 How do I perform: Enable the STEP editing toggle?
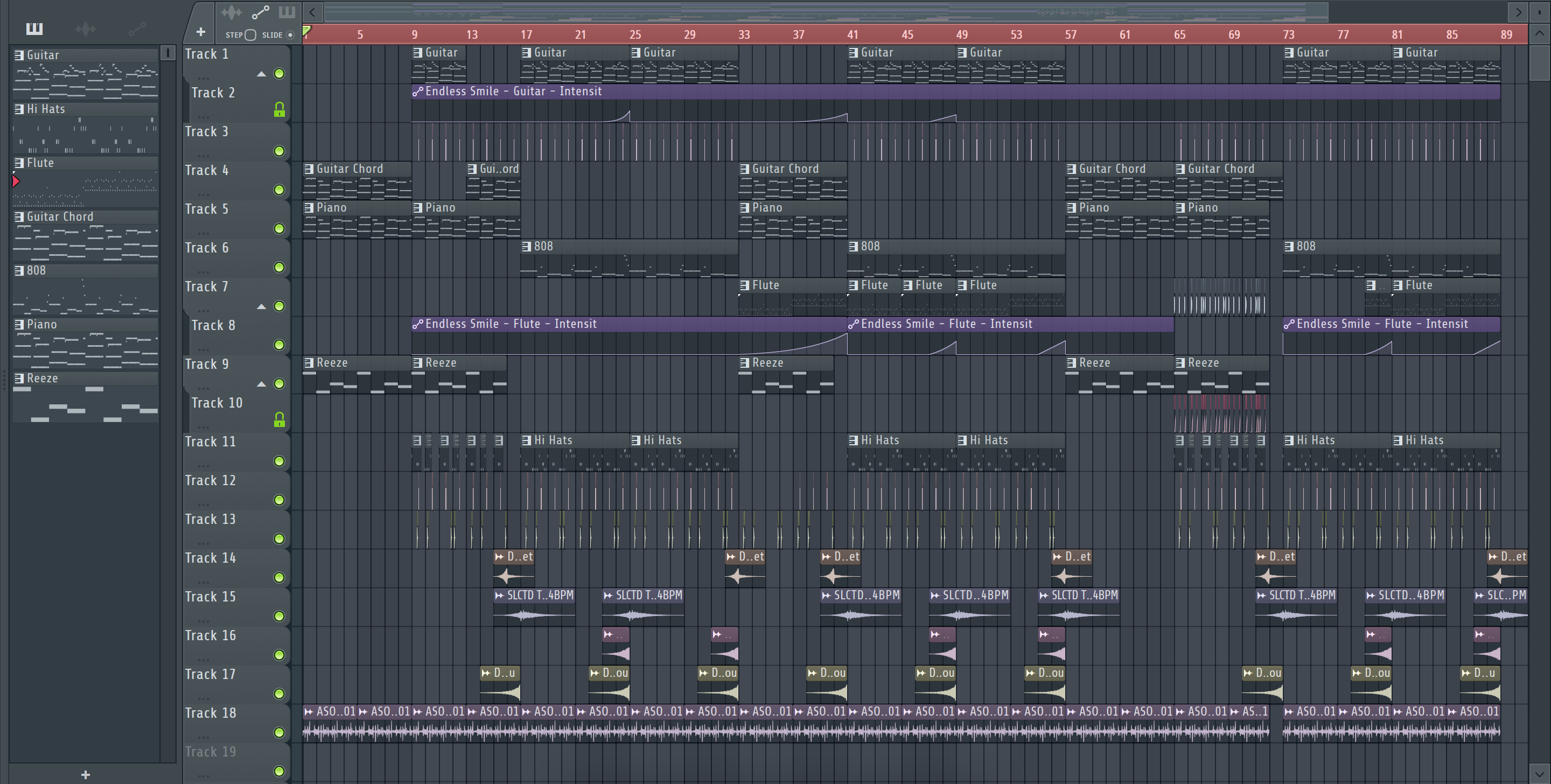pos(250,35)
